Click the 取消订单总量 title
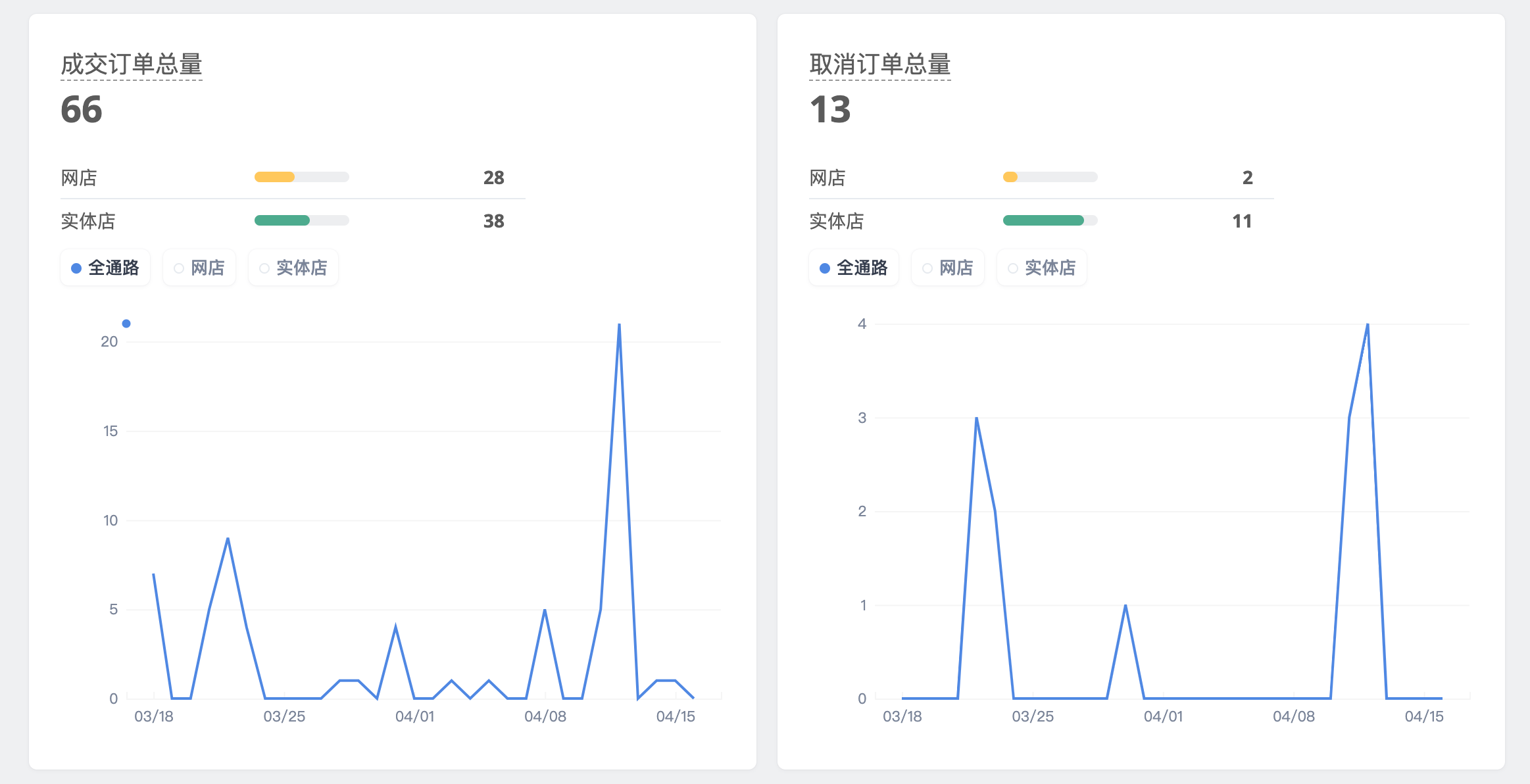Image resolution: width=1530 pixels, height=784 pixels. [880, 64]
